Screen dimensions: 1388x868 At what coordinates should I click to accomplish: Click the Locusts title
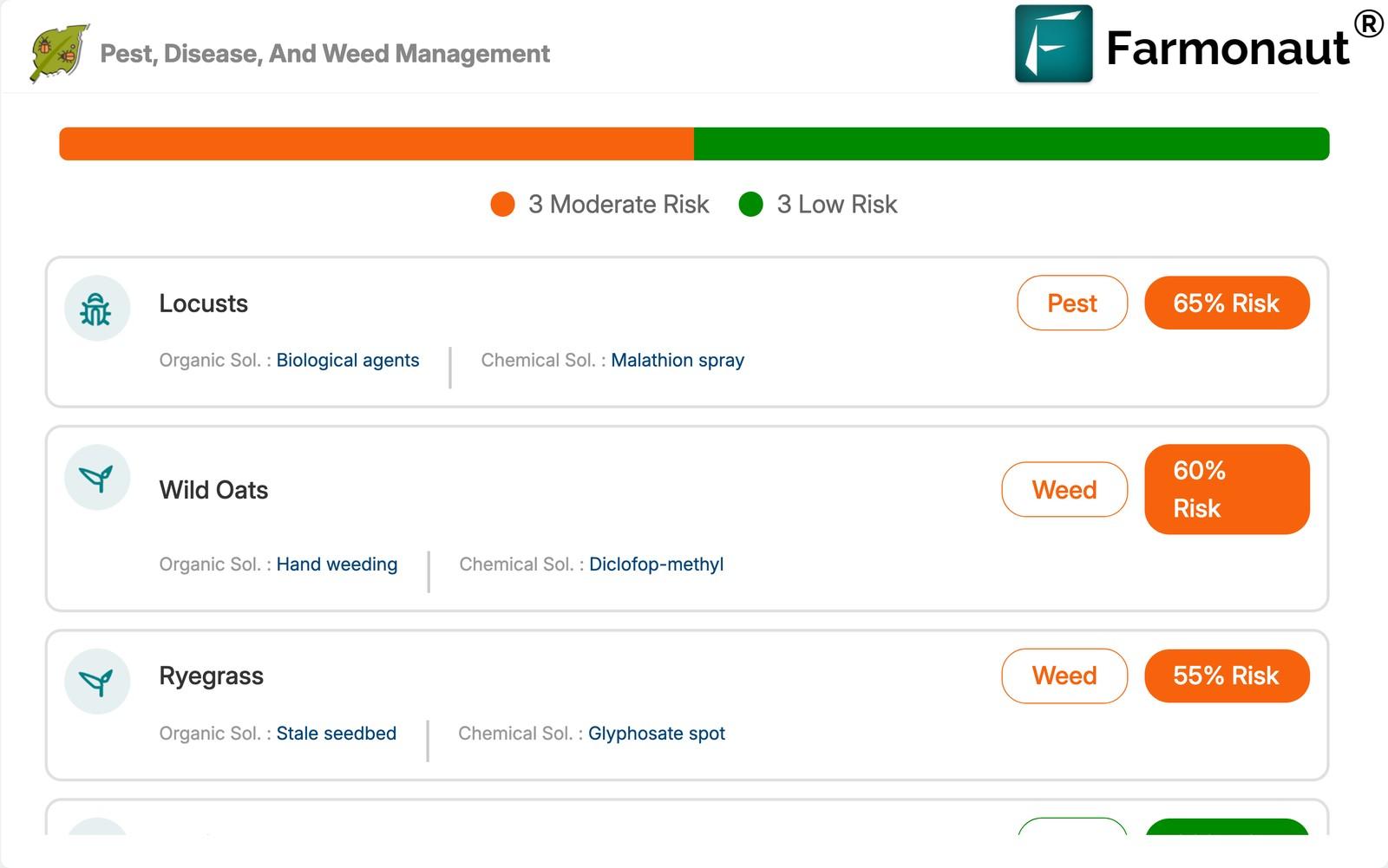point(204,303)
